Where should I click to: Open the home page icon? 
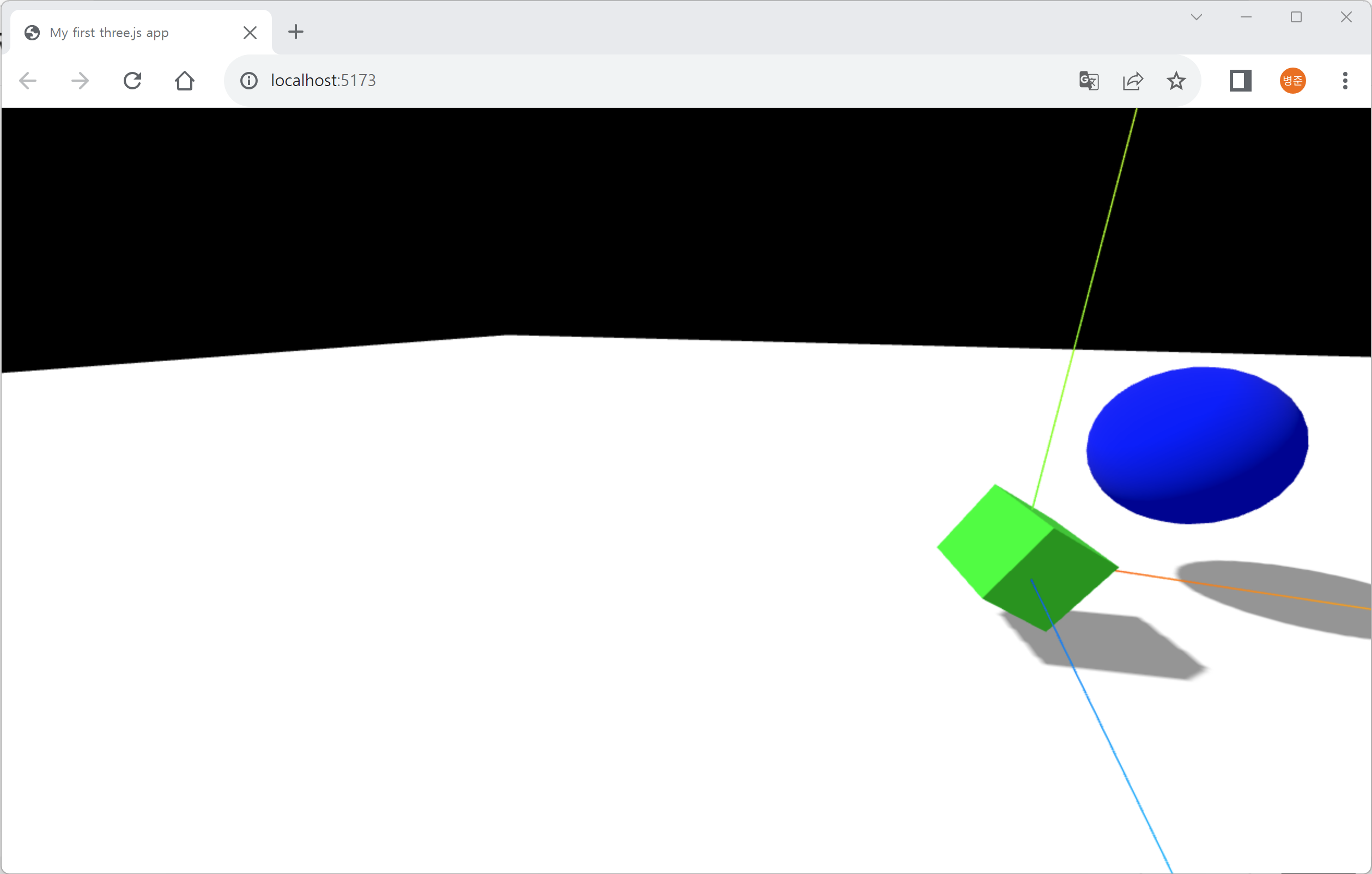coord(185,80)
